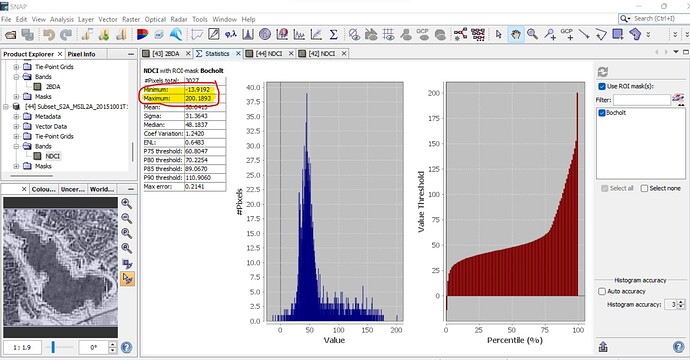Collapse the Bands node above NDCI
This screenshot has width=690, height=360.
pyautogui.click(x=16, y=146)
